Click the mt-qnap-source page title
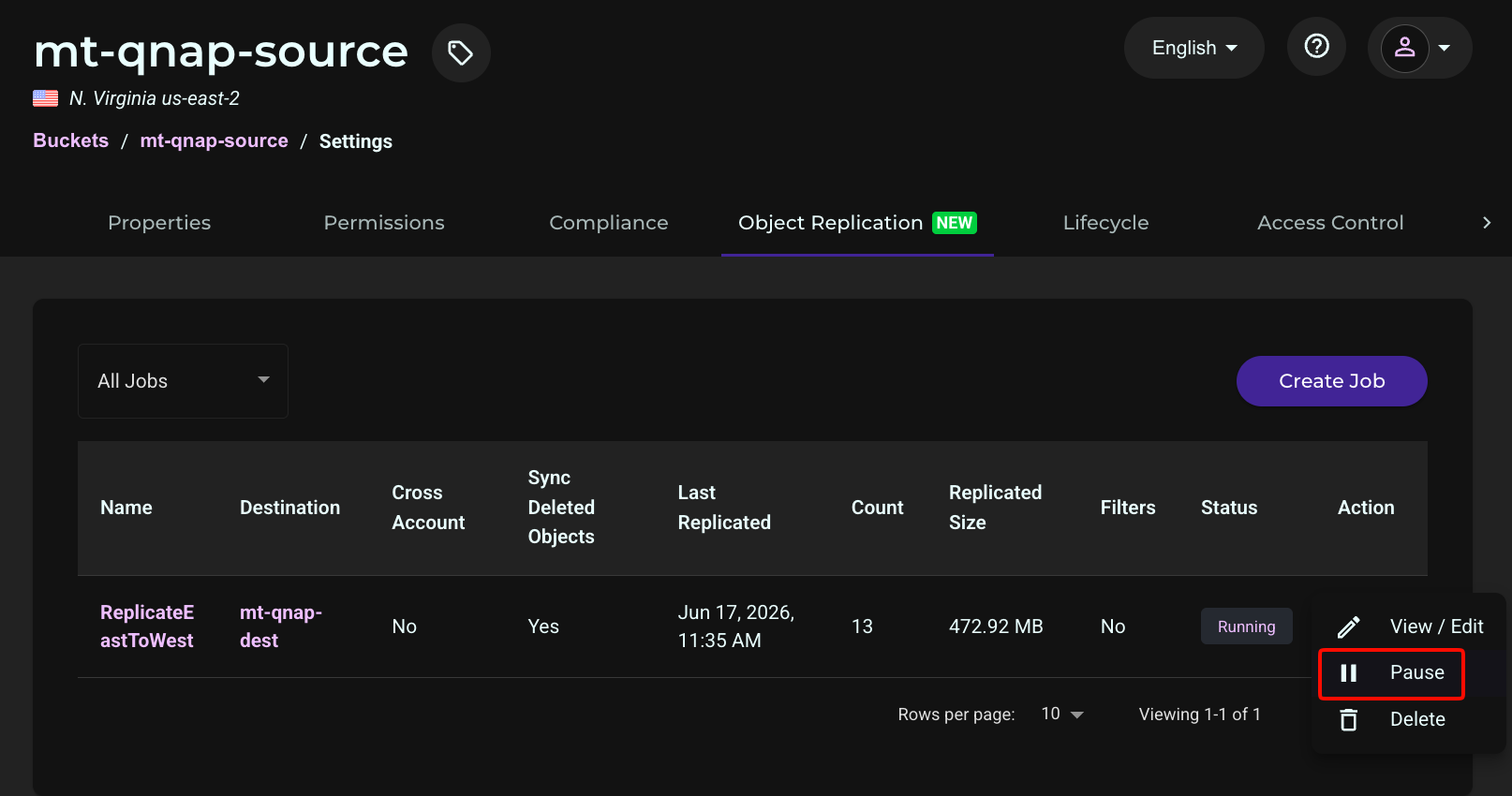The height and width of the screenshot is (796, 1512). point(221,52)
